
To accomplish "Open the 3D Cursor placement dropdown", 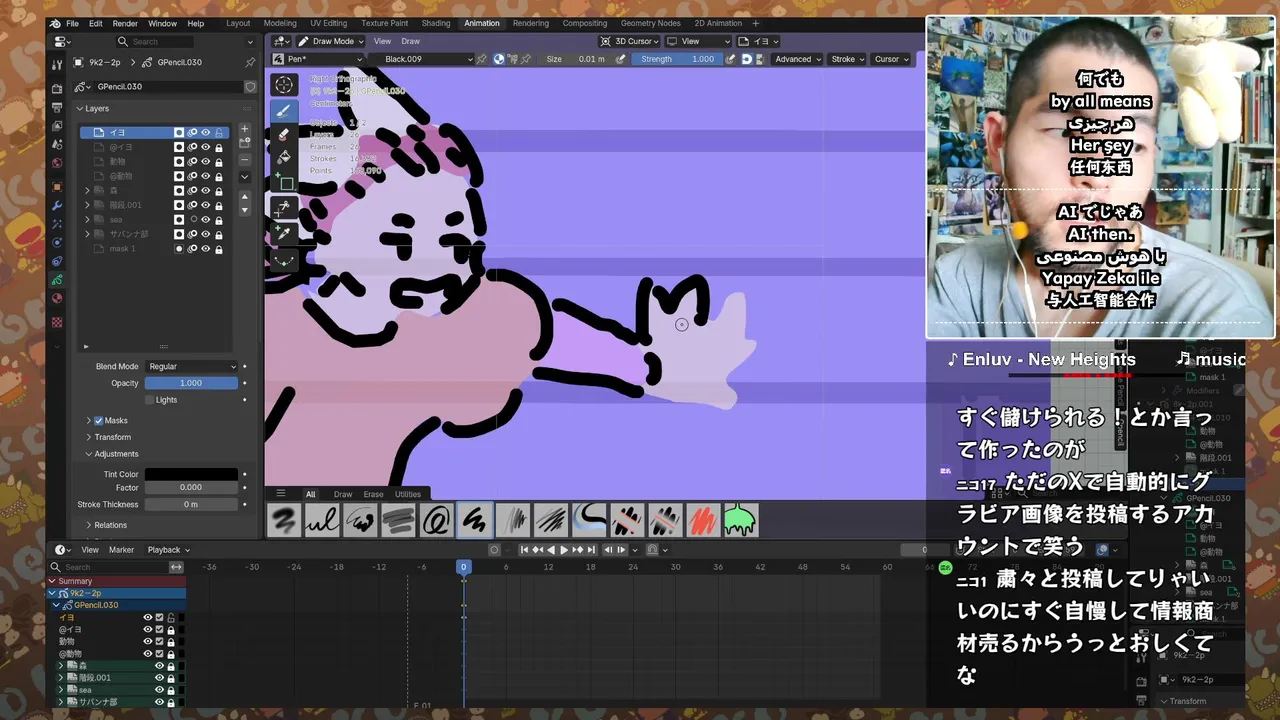I will 628,41.
